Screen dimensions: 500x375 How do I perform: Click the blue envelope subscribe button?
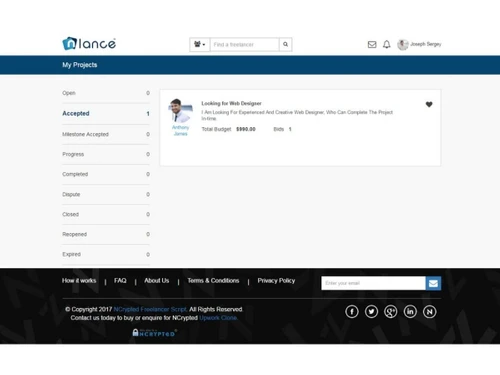point(433,283)
